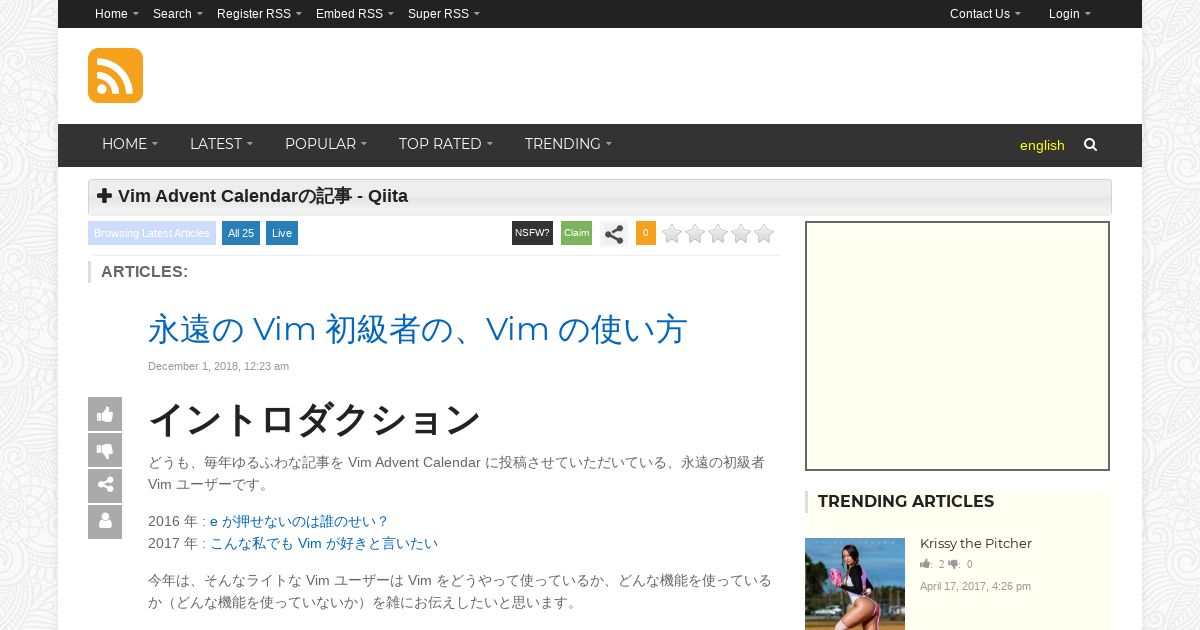Click the user profile icon in article sidebar
This screenshot has width=1200, height=630.
tap(105, 522)
